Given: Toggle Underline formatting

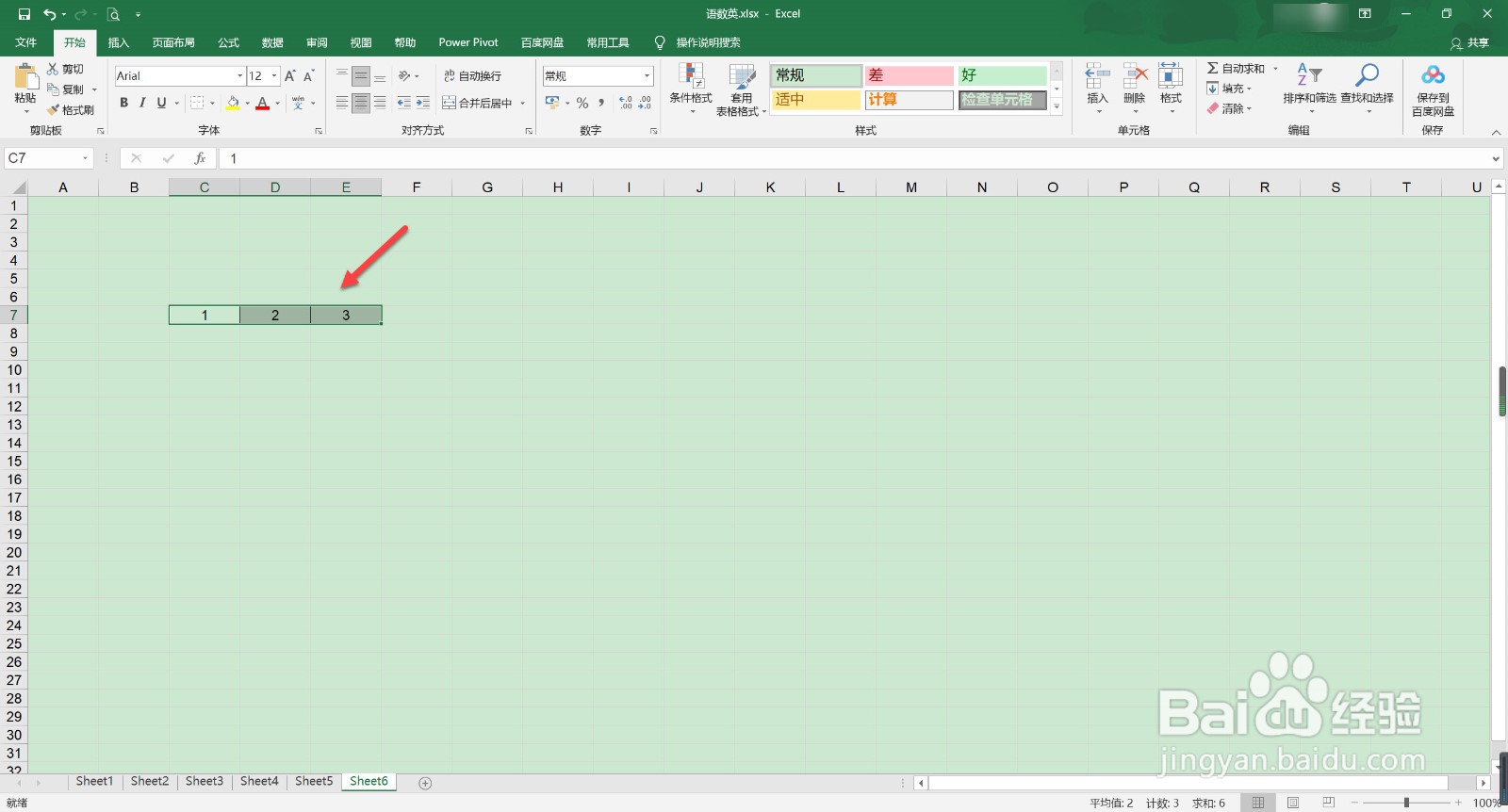Looking at the screenshot, I should 161,103.
